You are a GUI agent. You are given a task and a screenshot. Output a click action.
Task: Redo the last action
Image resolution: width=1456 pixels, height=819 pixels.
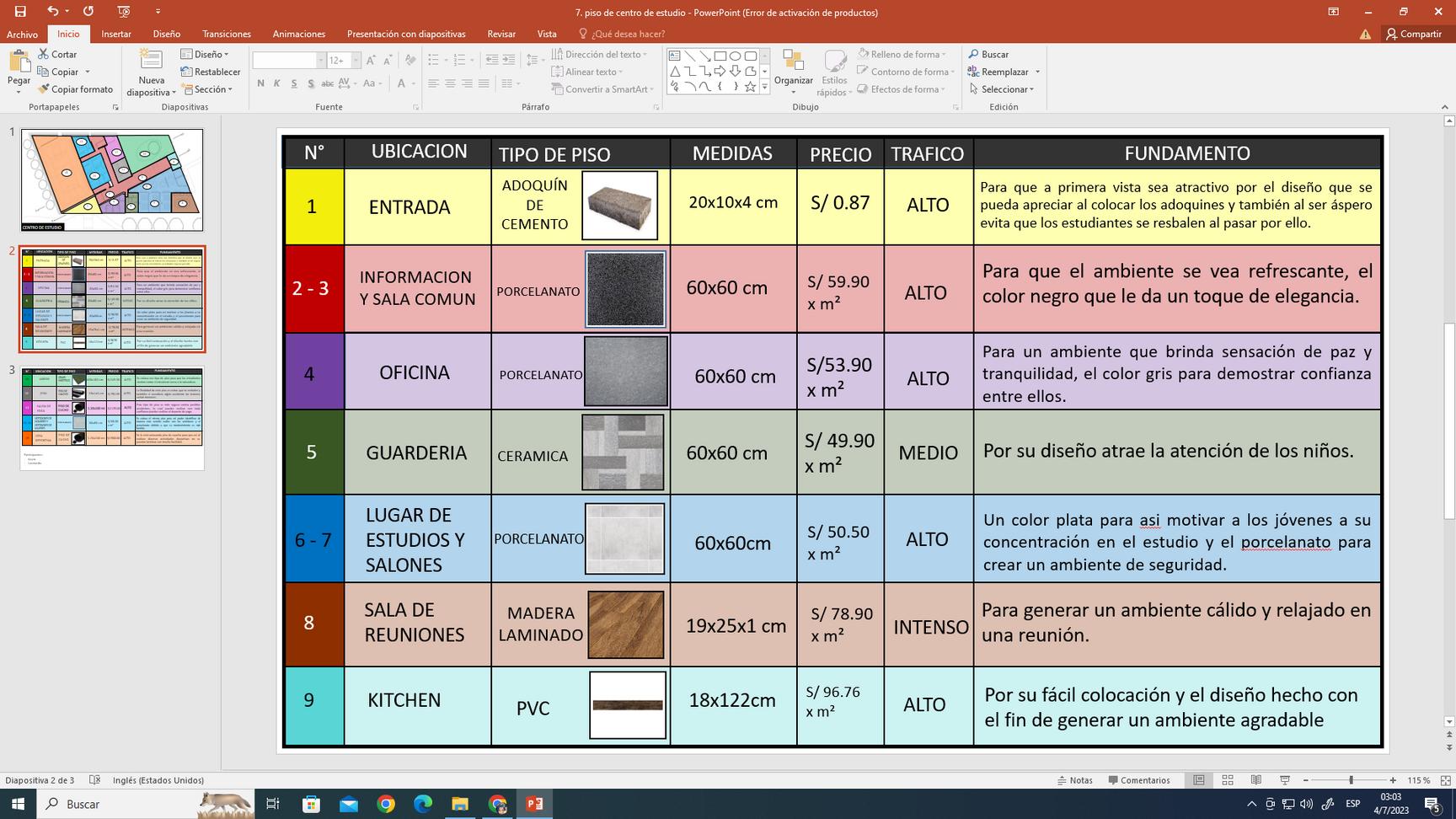(88, 12)
